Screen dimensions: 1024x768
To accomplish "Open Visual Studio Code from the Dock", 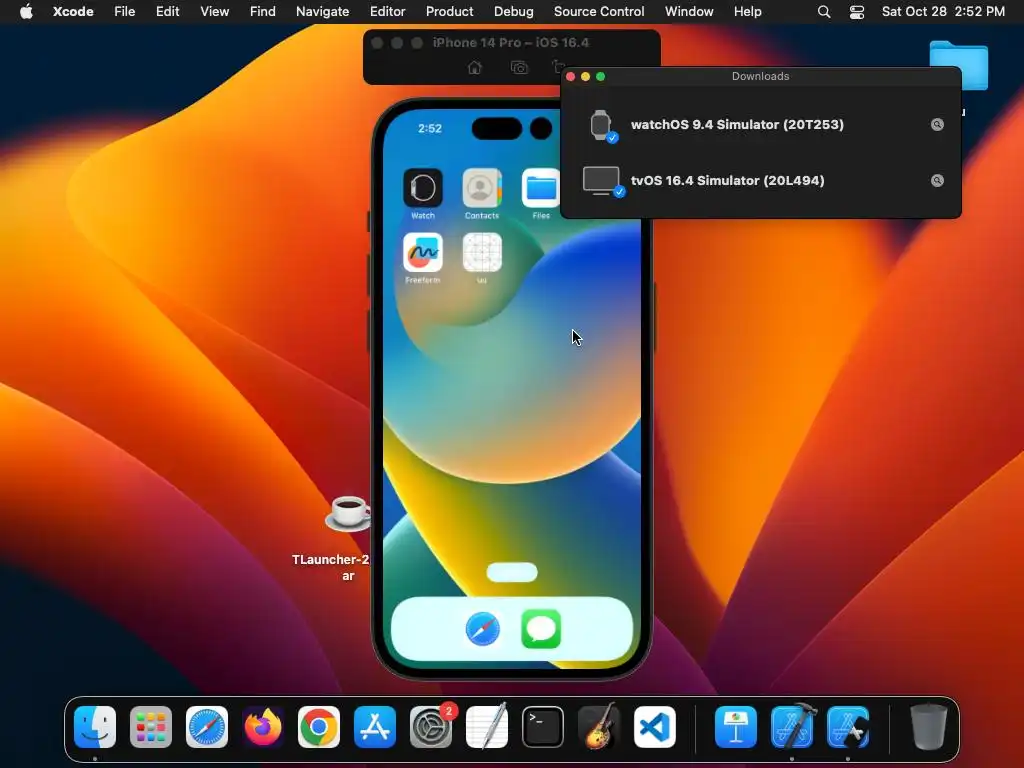I will [x=655, y=727].
